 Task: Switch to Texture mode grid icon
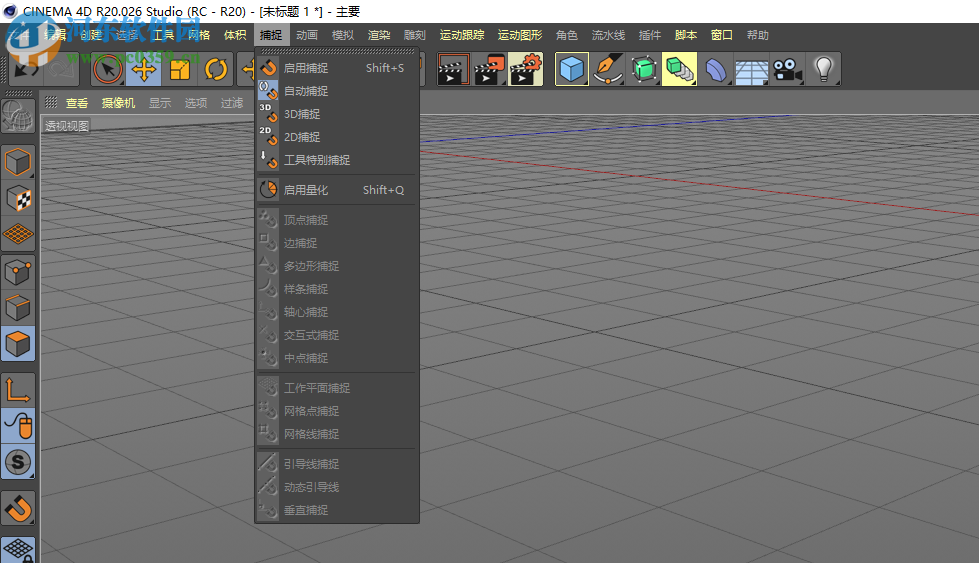click(17, 235)
